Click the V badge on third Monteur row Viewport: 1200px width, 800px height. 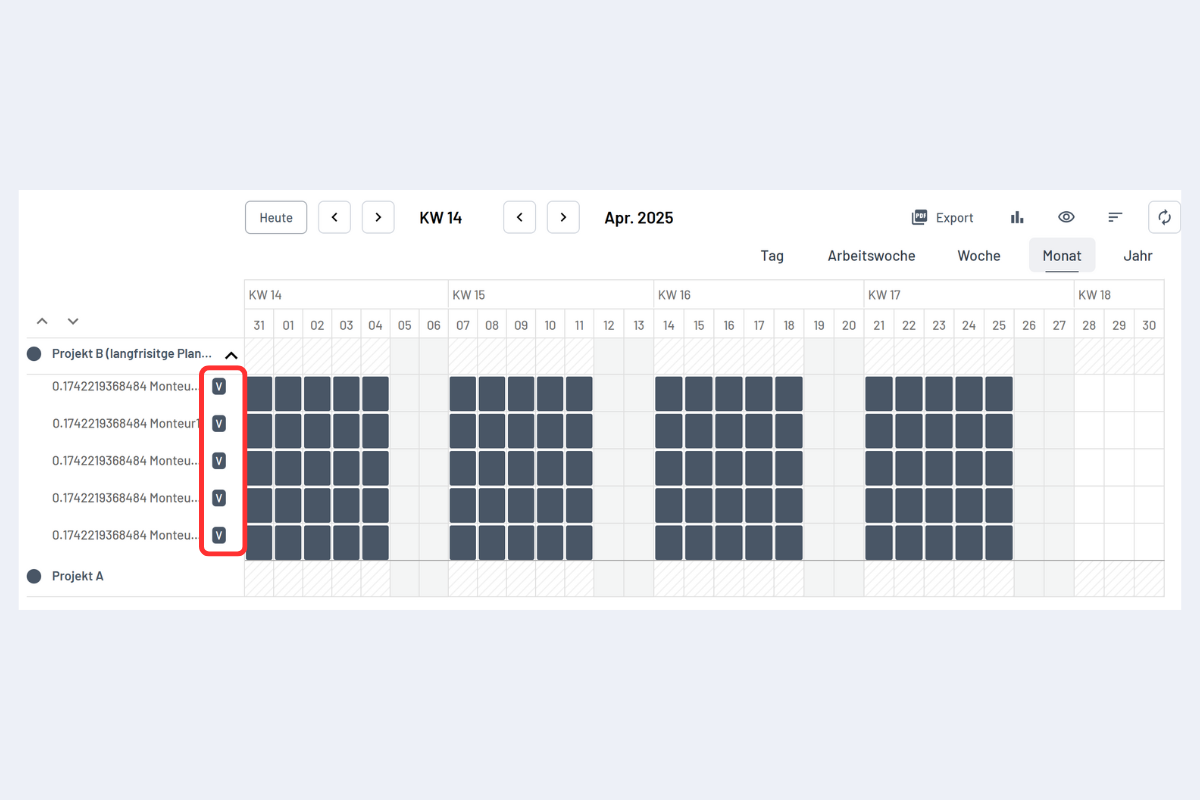(x=219, y=461)
